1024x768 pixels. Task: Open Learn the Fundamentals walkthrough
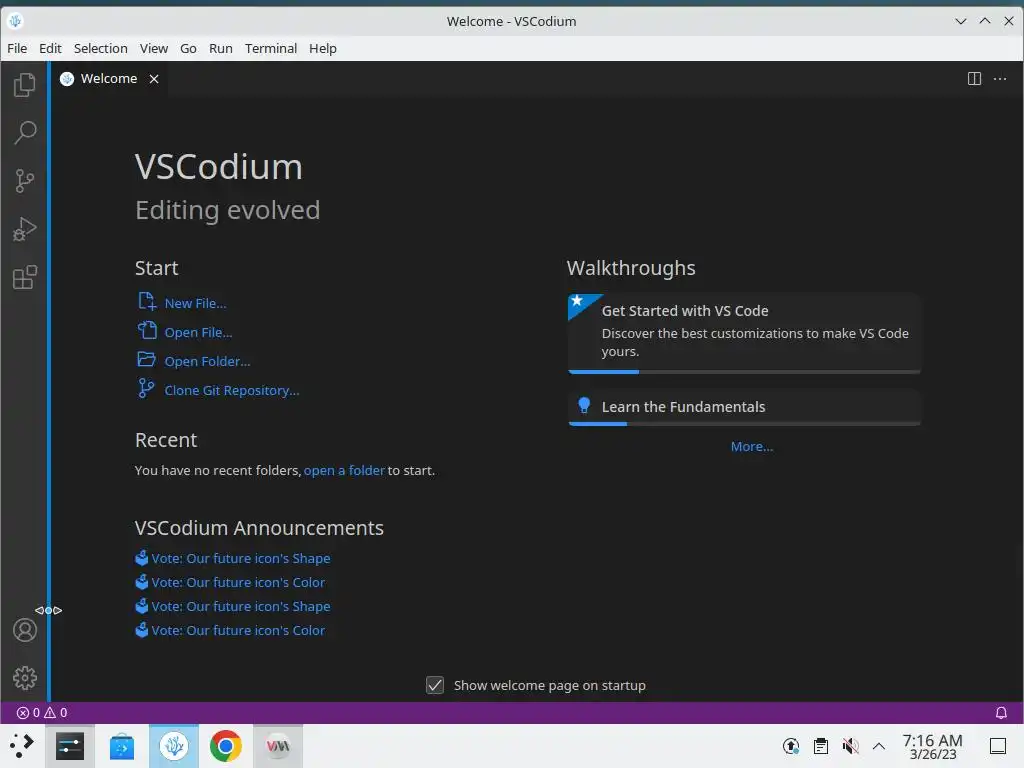tap(744, 407)
